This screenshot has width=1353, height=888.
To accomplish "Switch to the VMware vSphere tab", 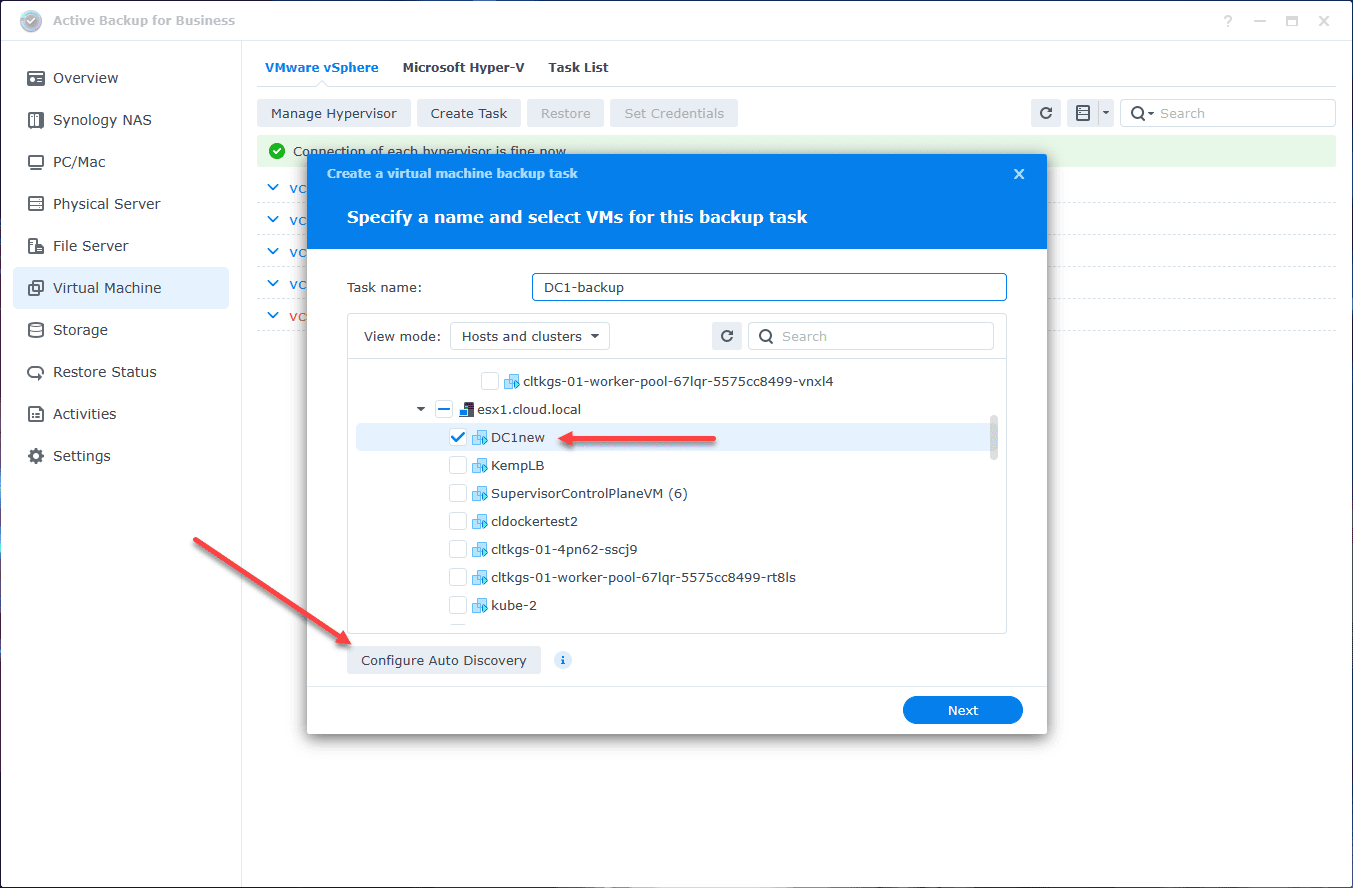I will coord(322,67).
